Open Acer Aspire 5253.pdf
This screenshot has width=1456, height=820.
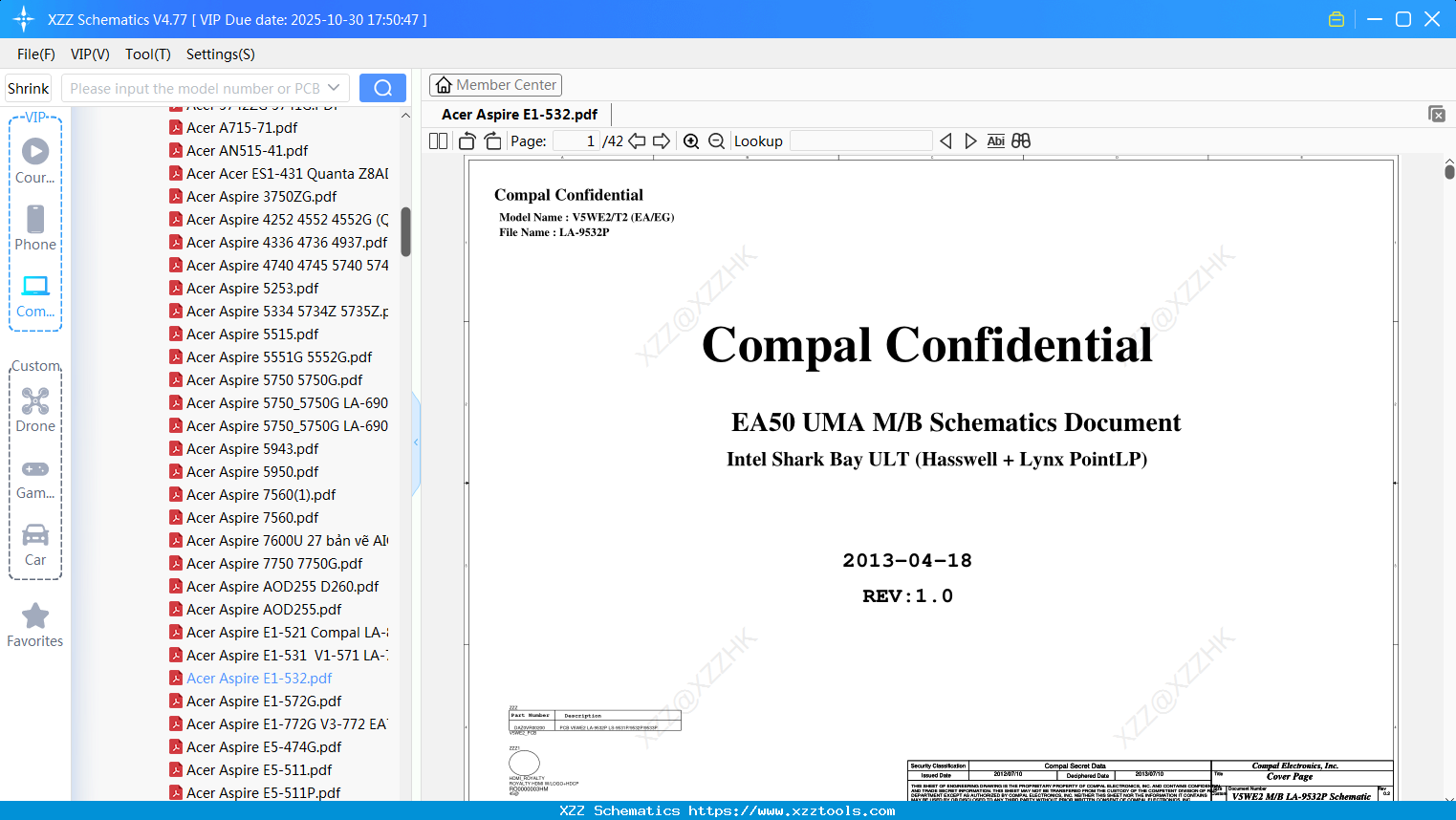pos(252,289)
